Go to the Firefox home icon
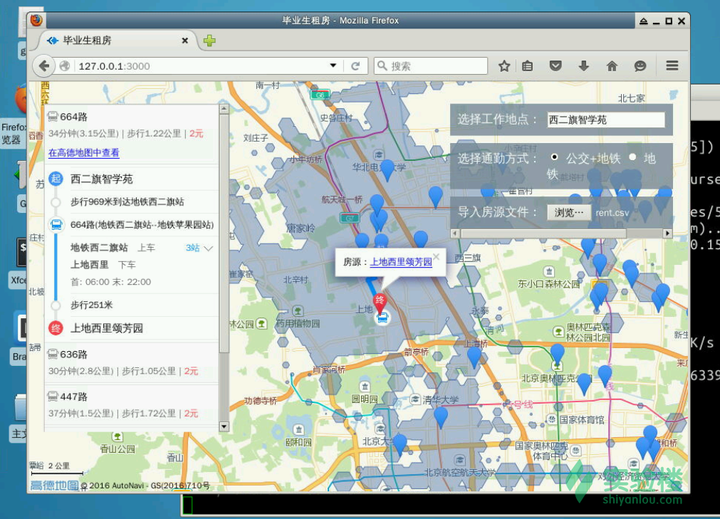This screenshot has height=519, width=720. click(x=612, y=66)
